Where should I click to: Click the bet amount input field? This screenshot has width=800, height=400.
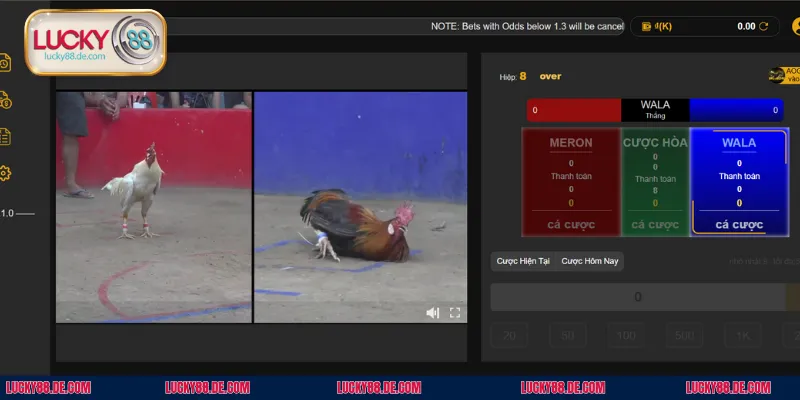point(640,297)
